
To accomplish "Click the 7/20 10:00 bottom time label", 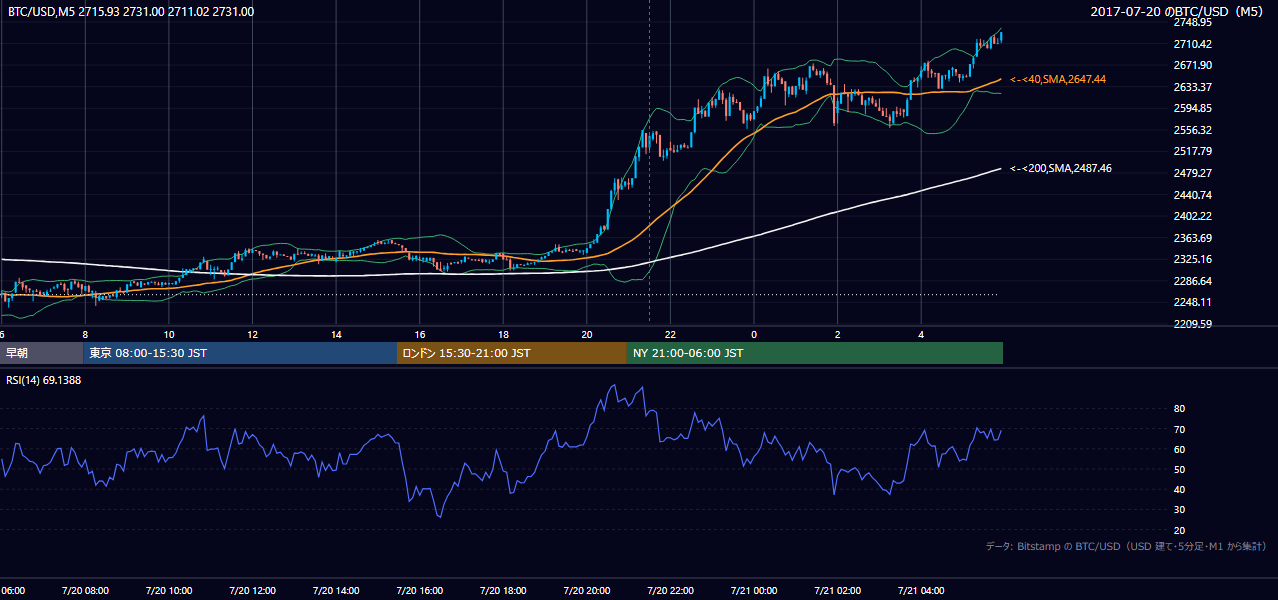I will click(168, 590).
